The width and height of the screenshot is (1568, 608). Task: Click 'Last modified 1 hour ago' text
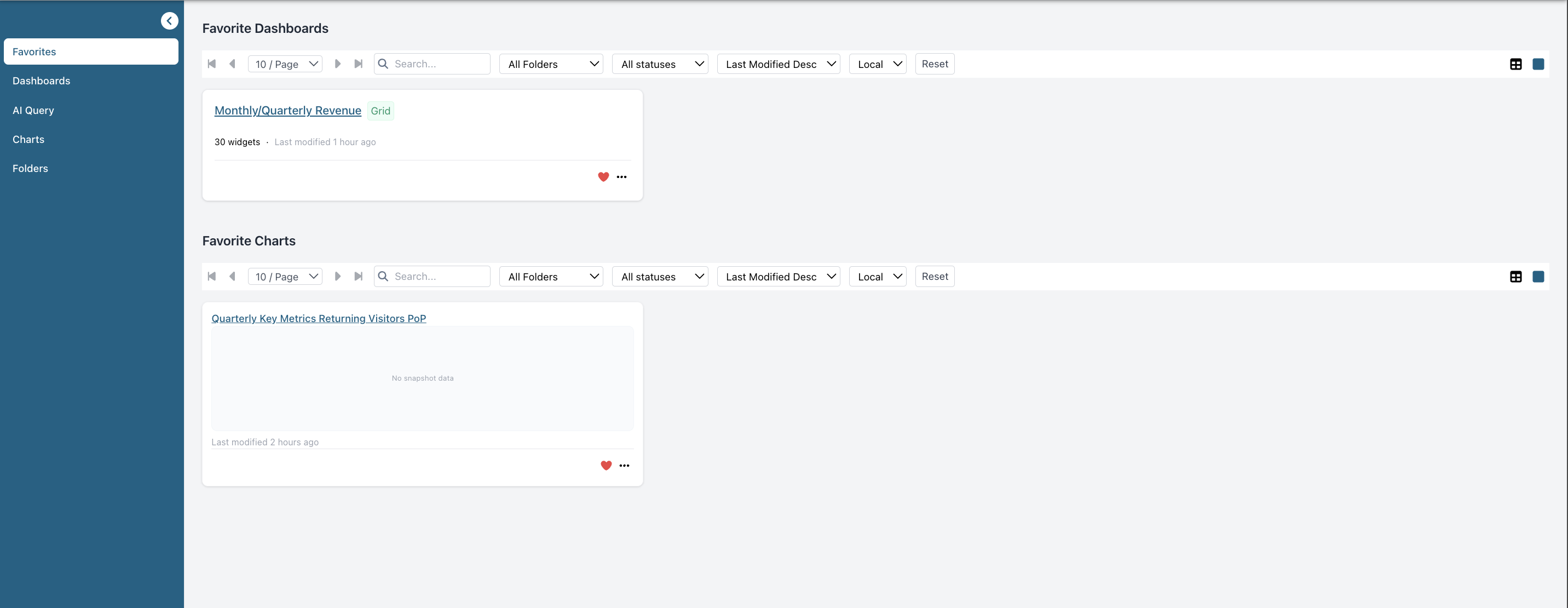(x=325, y=142)
